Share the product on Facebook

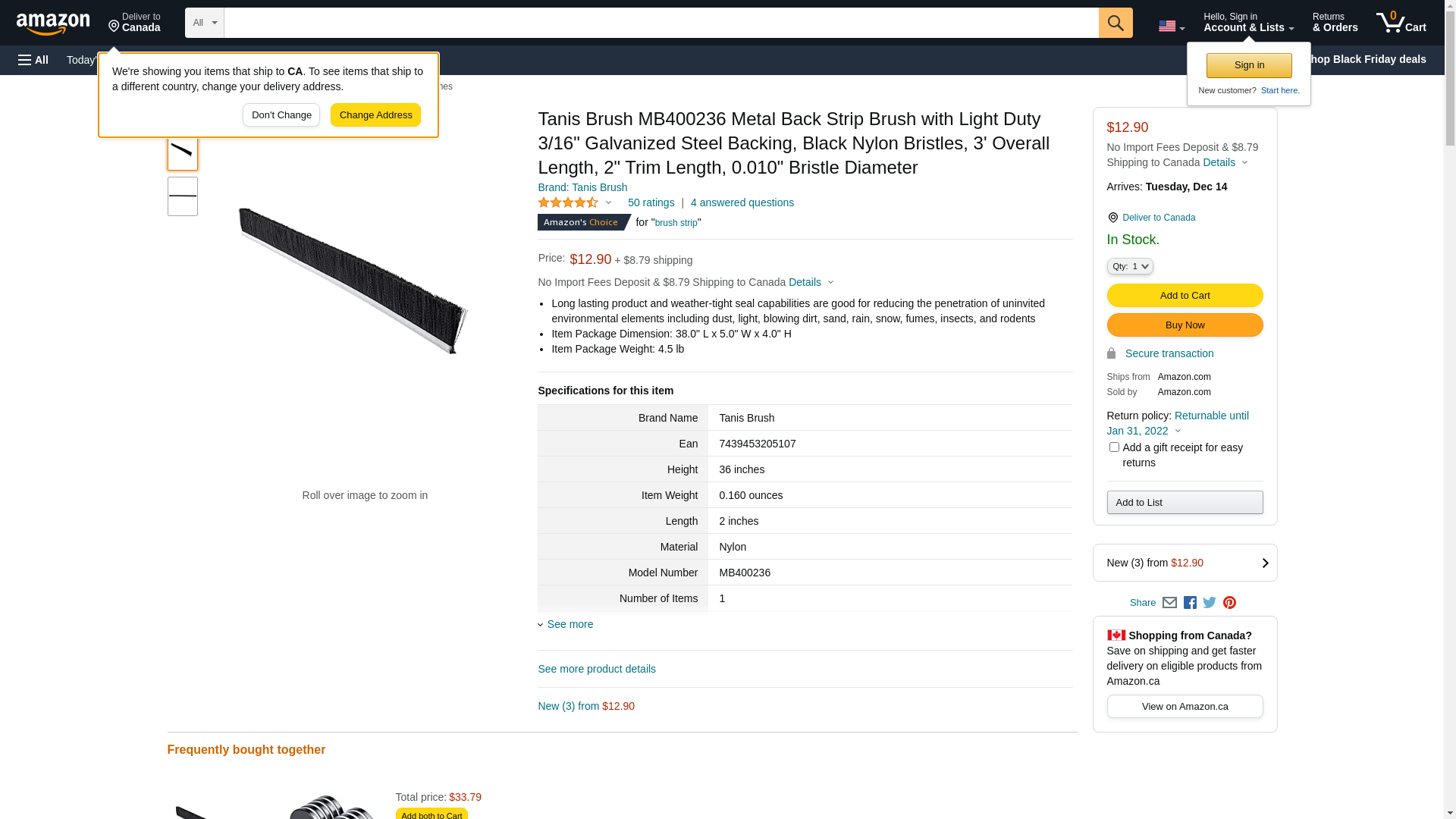[x=1190, y=603]
